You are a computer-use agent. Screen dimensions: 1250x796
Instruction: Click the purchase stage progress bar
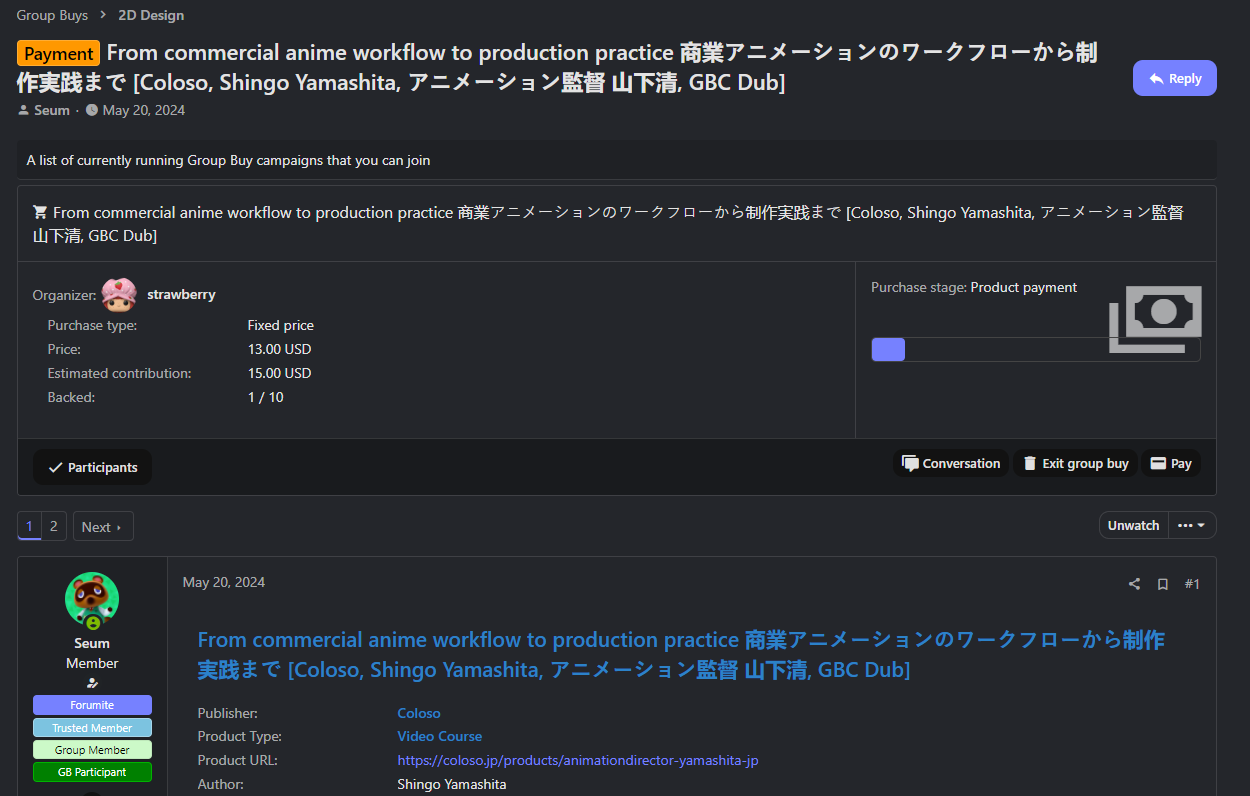1034,349
